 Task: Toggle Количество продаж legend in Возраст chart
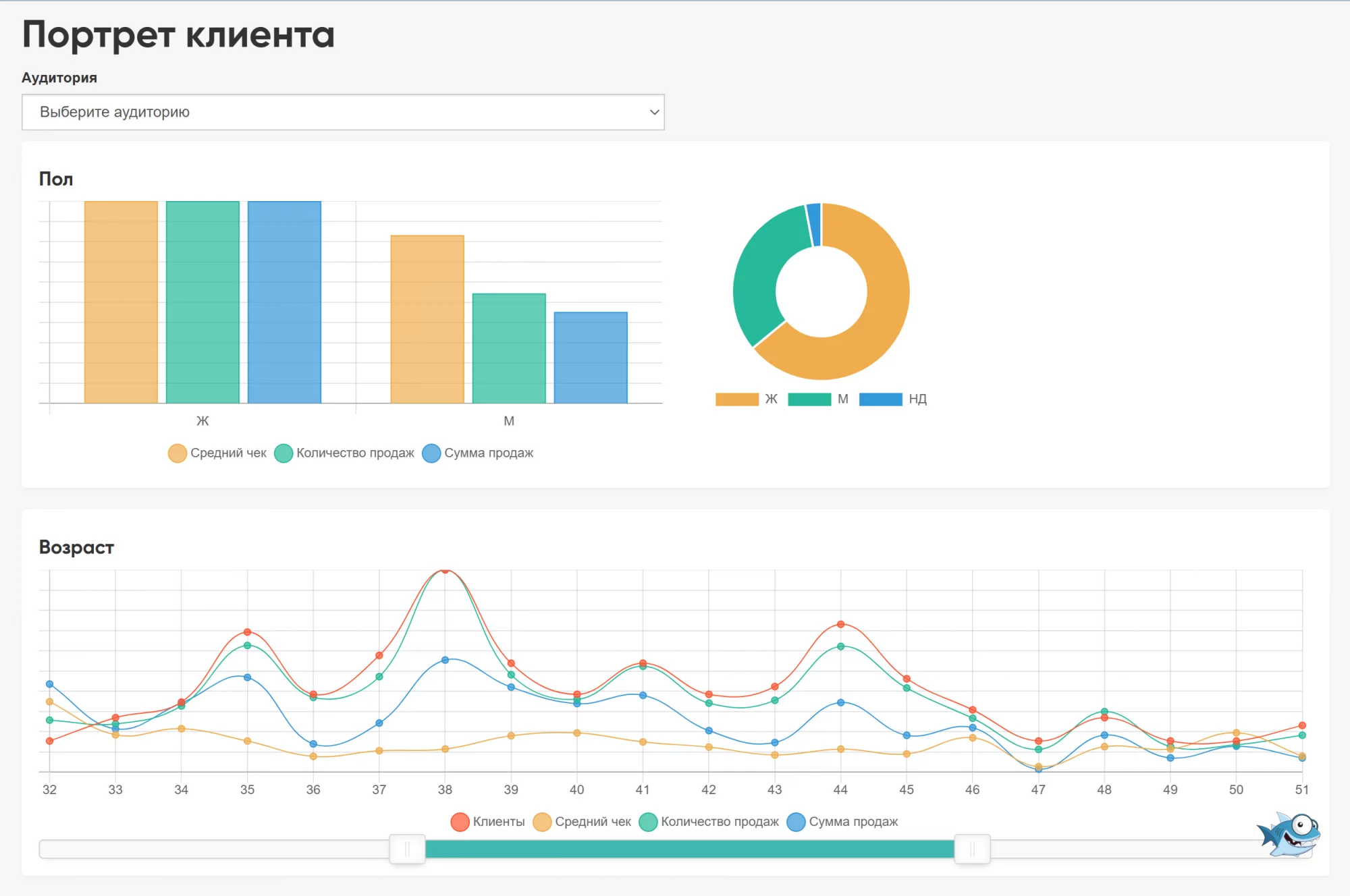pyautogui.click(x=709, y=822)
